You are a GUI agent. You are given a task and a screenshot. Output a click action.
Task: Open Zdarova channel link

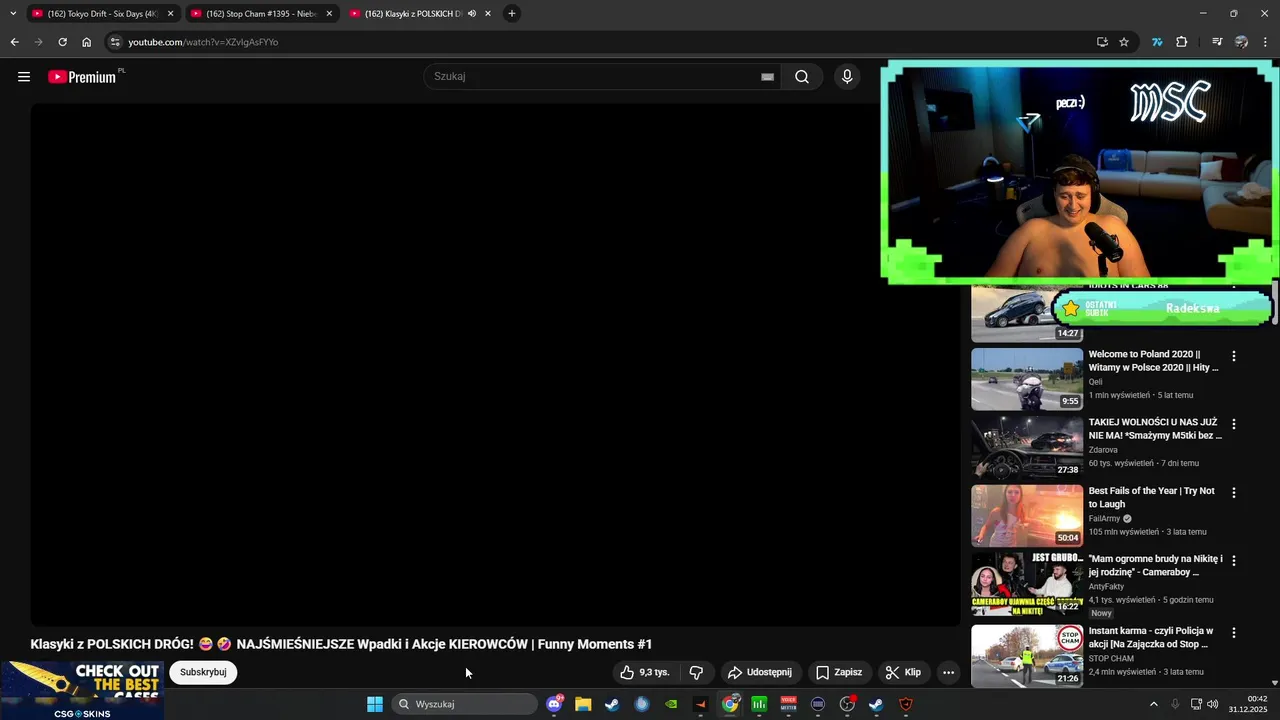(1103, 450)
